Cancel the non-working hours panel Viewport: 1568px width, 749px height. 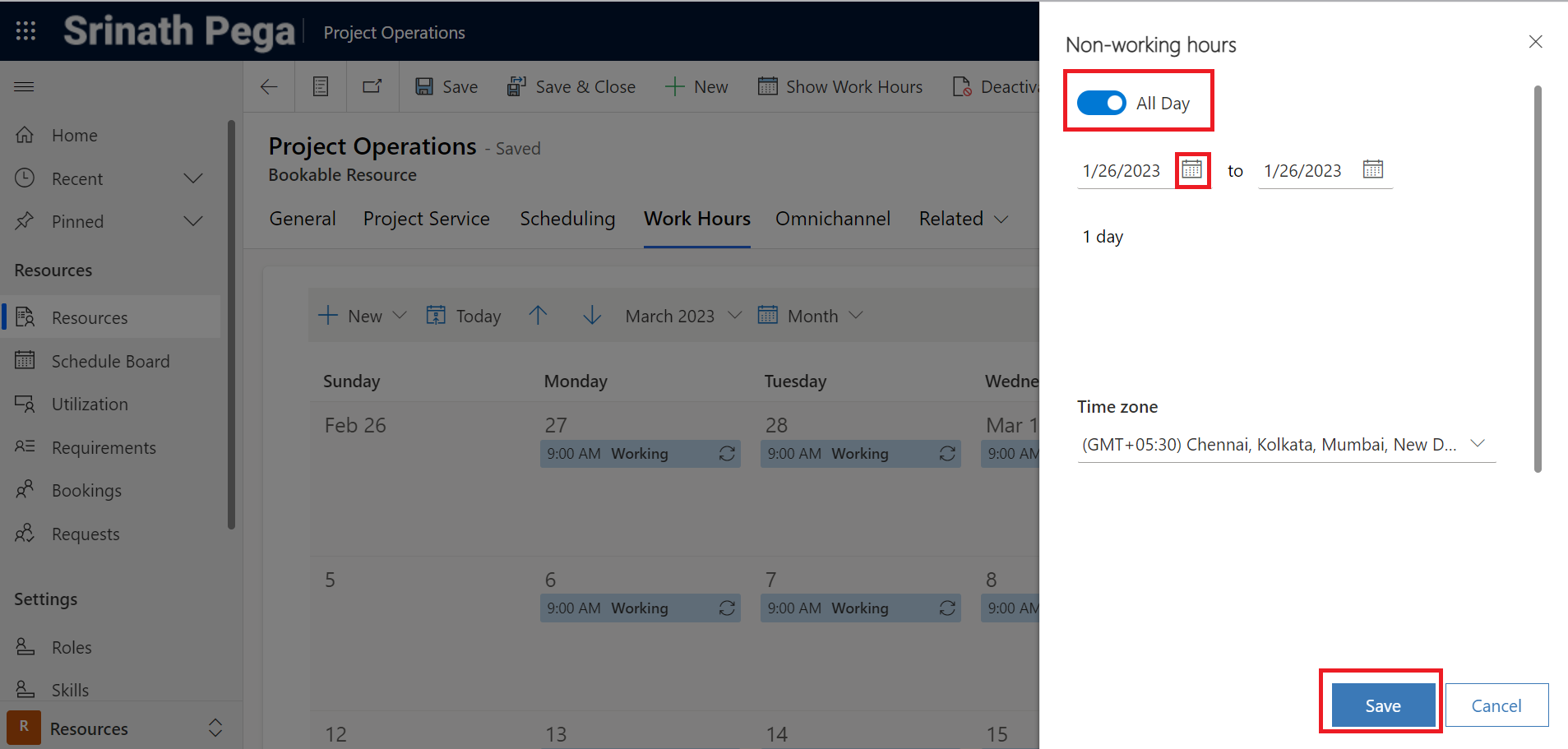[x=1496, y=705]
